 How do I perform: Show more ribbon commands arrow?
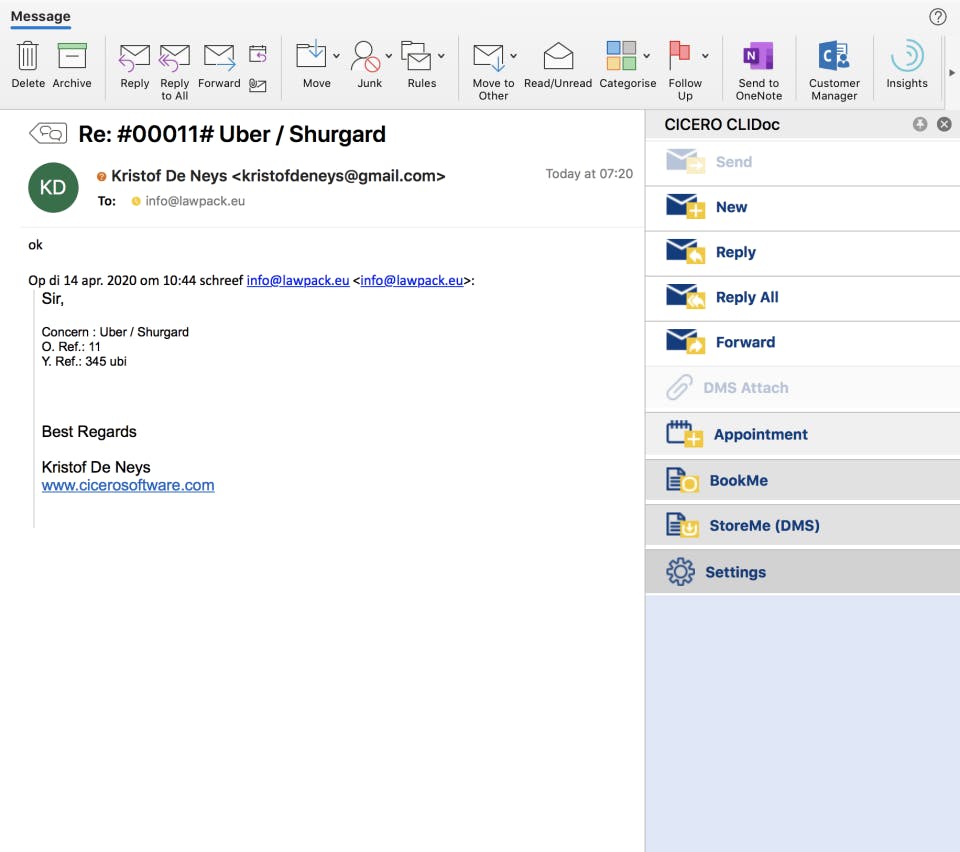pyautogui.click(x=951, y=72)
